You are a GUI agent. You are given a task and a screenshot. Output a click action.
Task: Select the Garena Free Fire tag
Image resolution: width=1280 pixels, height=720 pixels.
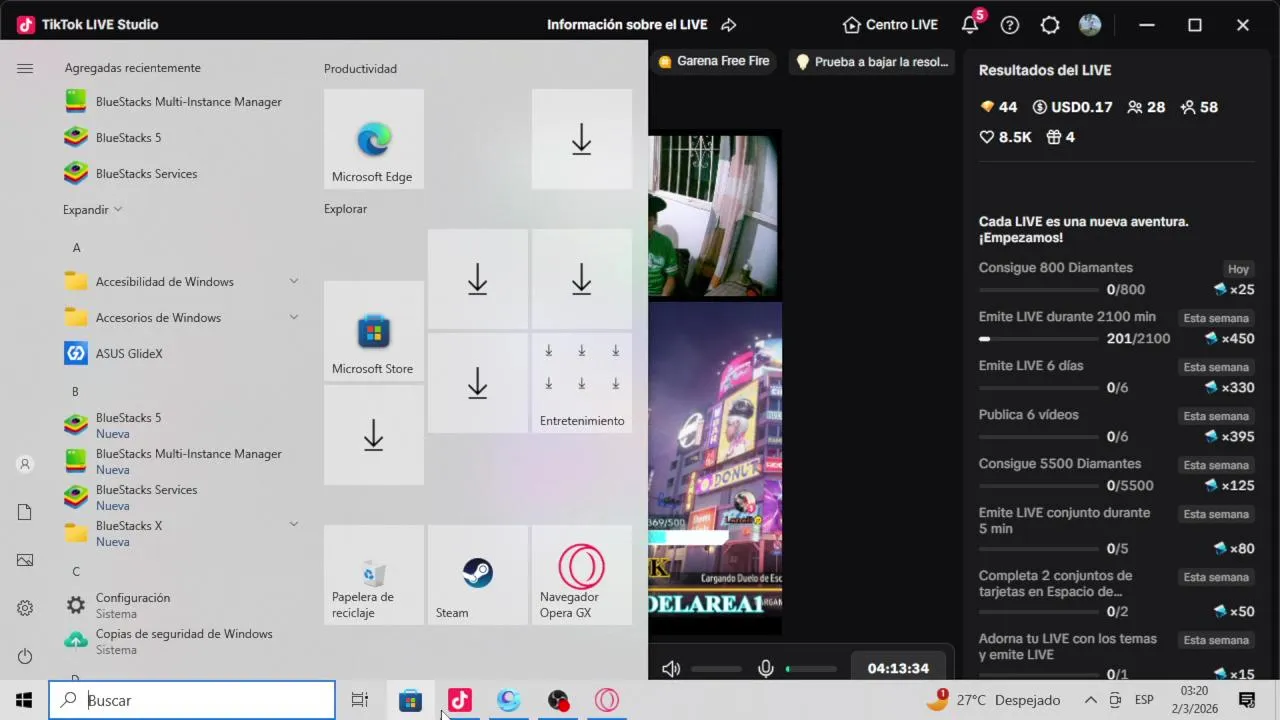pyautogui.click(x=713, y=61)
